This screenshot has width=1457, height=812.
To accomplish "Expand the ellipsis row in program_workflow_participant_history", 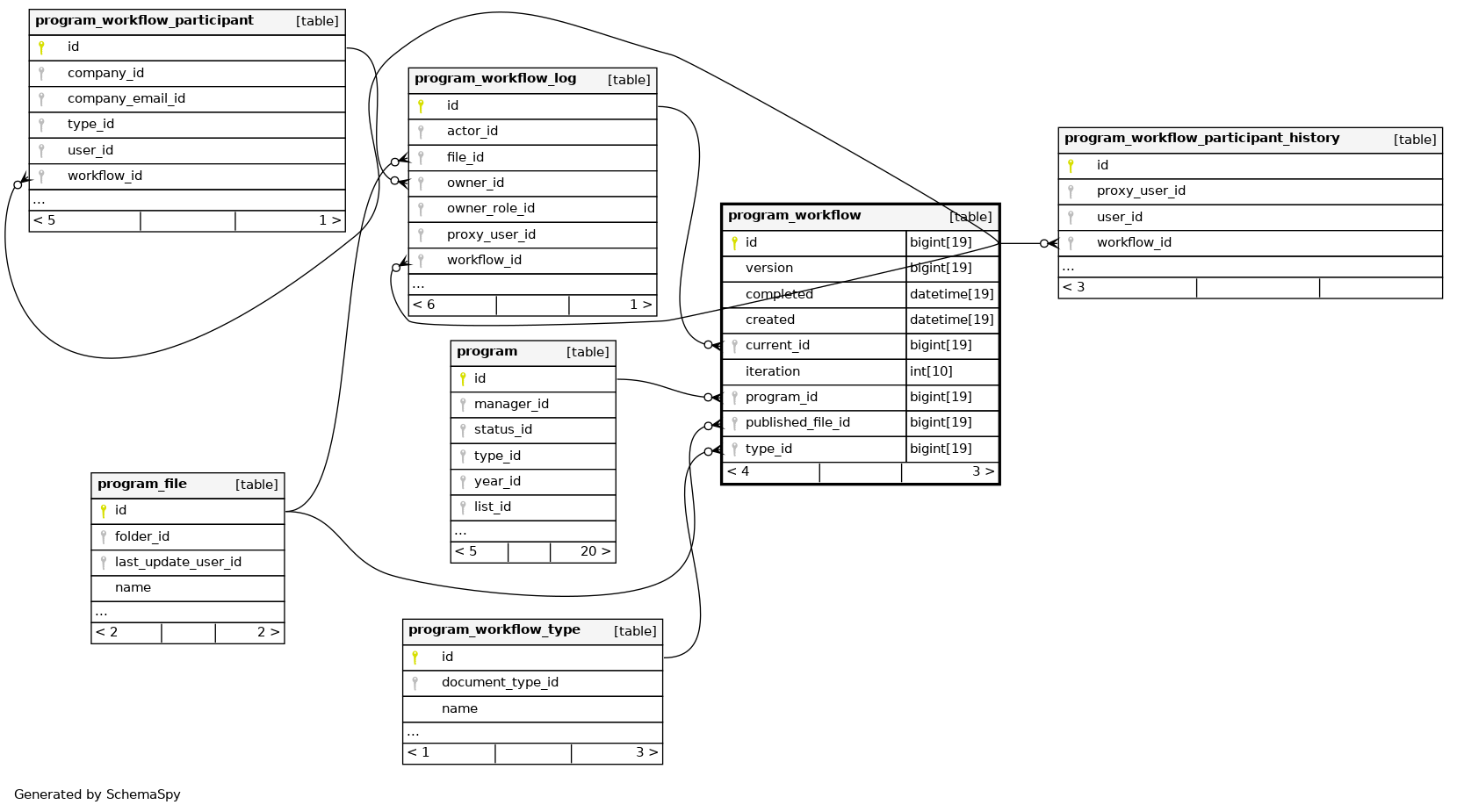I will coord(1068,267).
